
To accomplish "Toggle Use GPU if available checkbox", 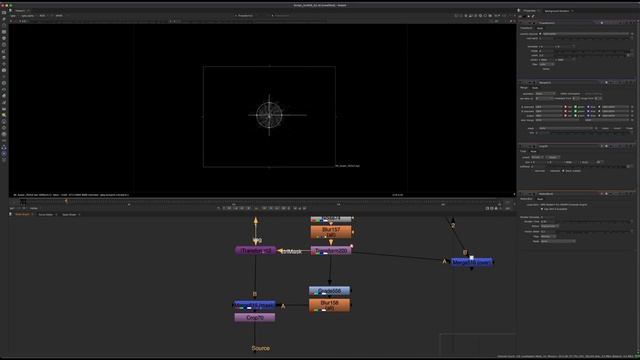I will 542,209.
